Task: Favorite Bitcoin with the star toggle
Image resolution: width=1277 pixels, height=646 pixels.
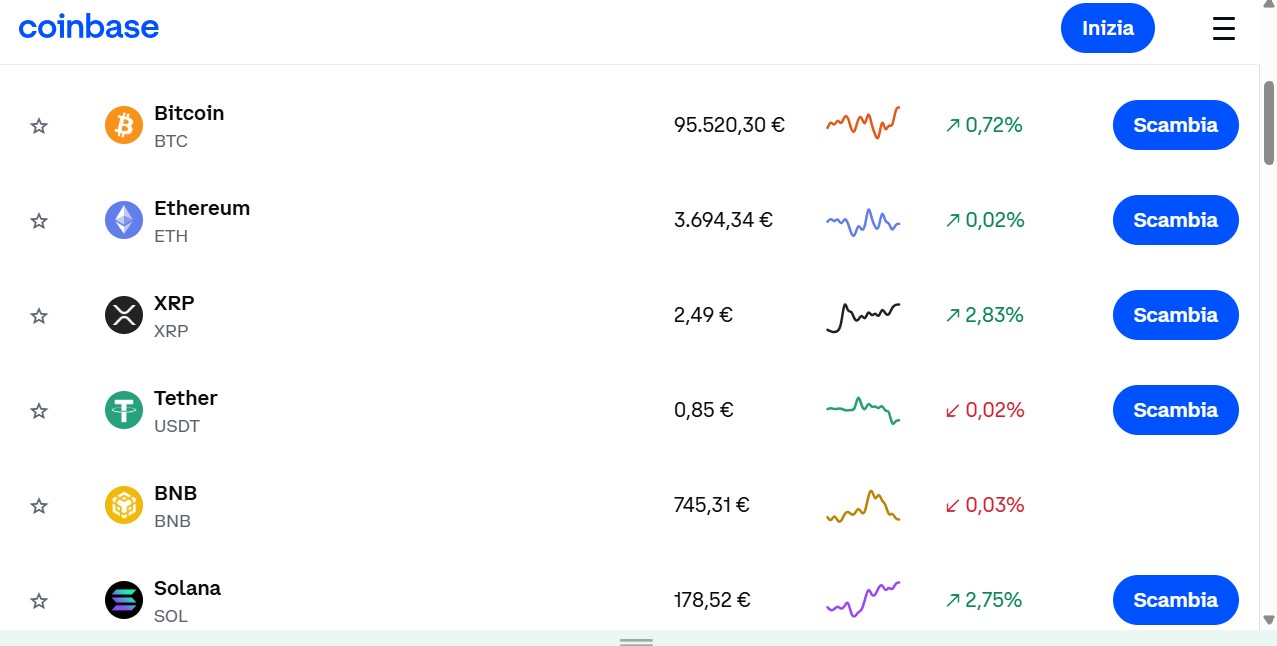Action: click(x=38, y=124)
